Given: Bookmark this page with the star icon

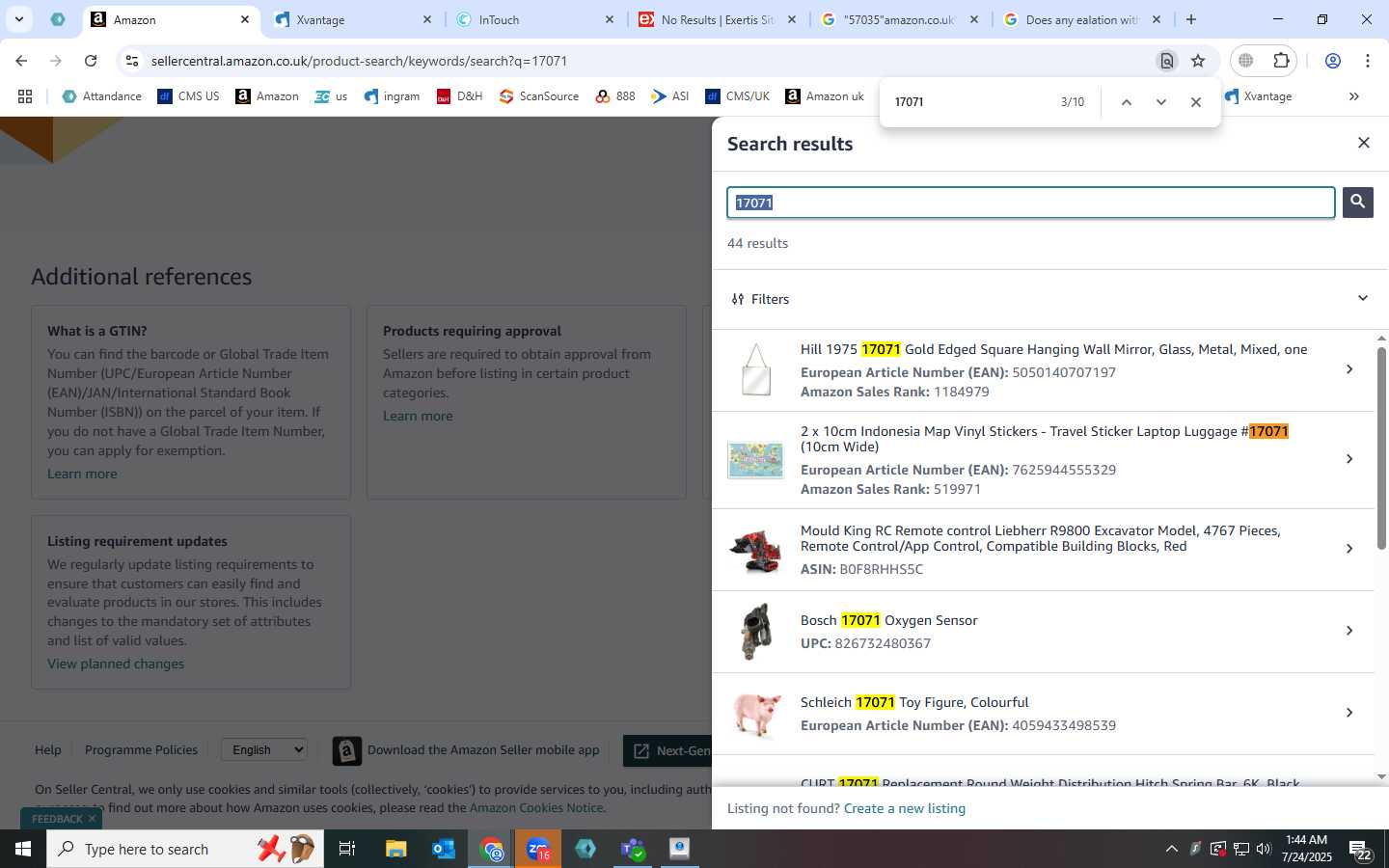Looking at the screenshot, I should click(x=1198, y=61).
